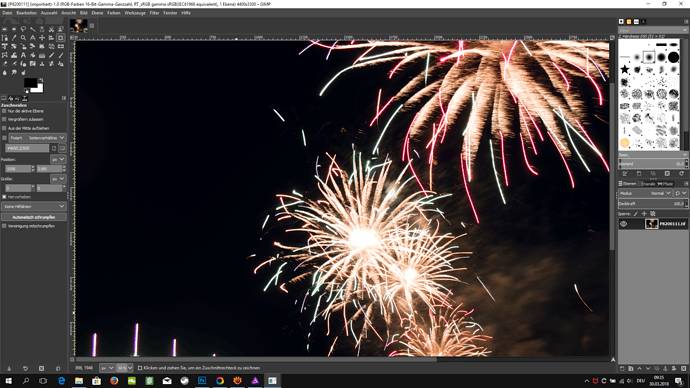Enable 'Vereinigung mitschrumpfen' checkbox
The image size is (690, 388).
click(4, 226)
